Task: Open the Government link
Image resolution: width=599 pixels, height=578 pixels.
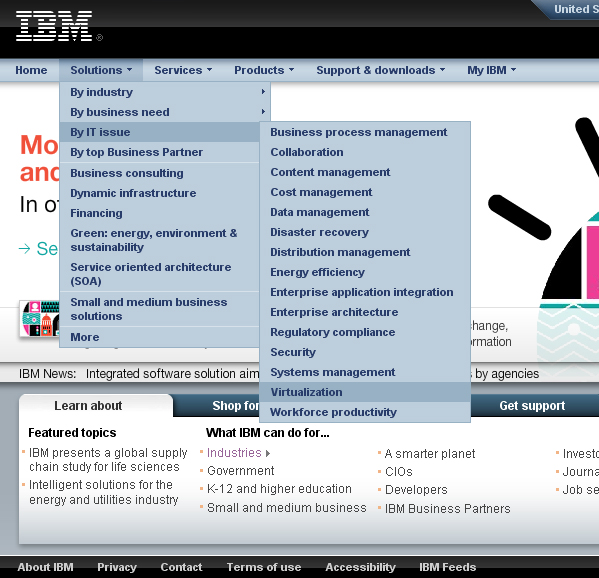Action: (240, 471)
